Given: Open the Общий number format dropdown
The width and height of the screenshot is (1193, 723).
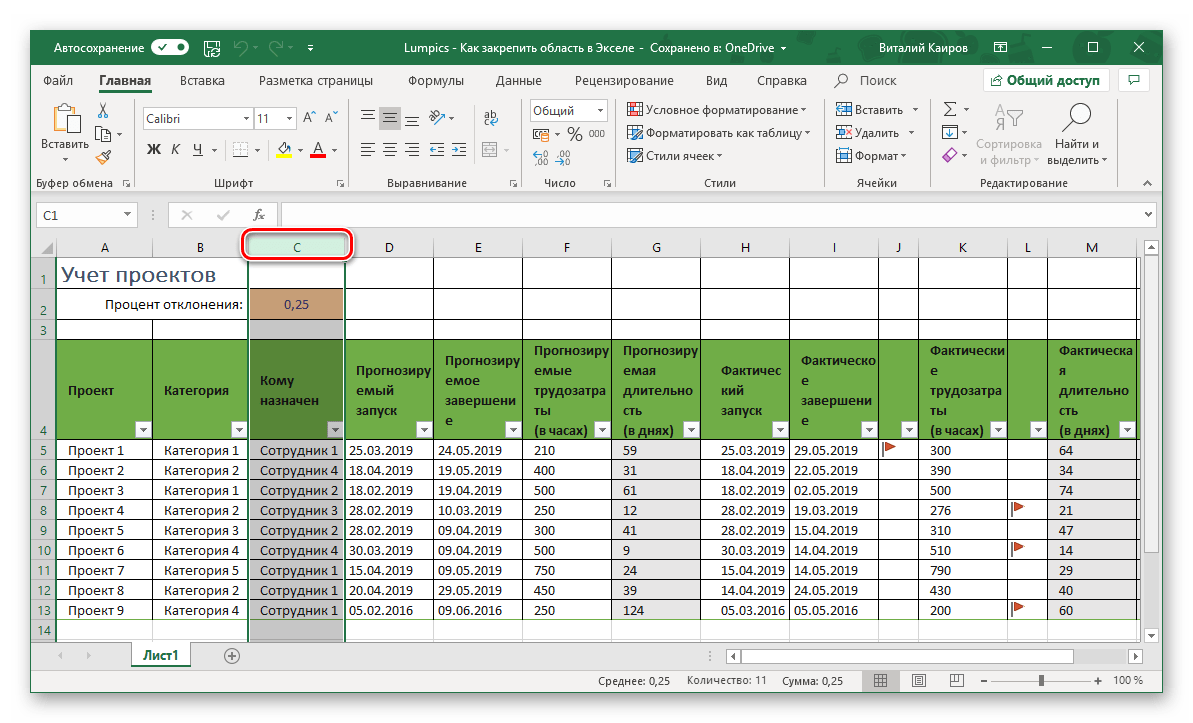Looking at the screenshot, I should (600, 111).
